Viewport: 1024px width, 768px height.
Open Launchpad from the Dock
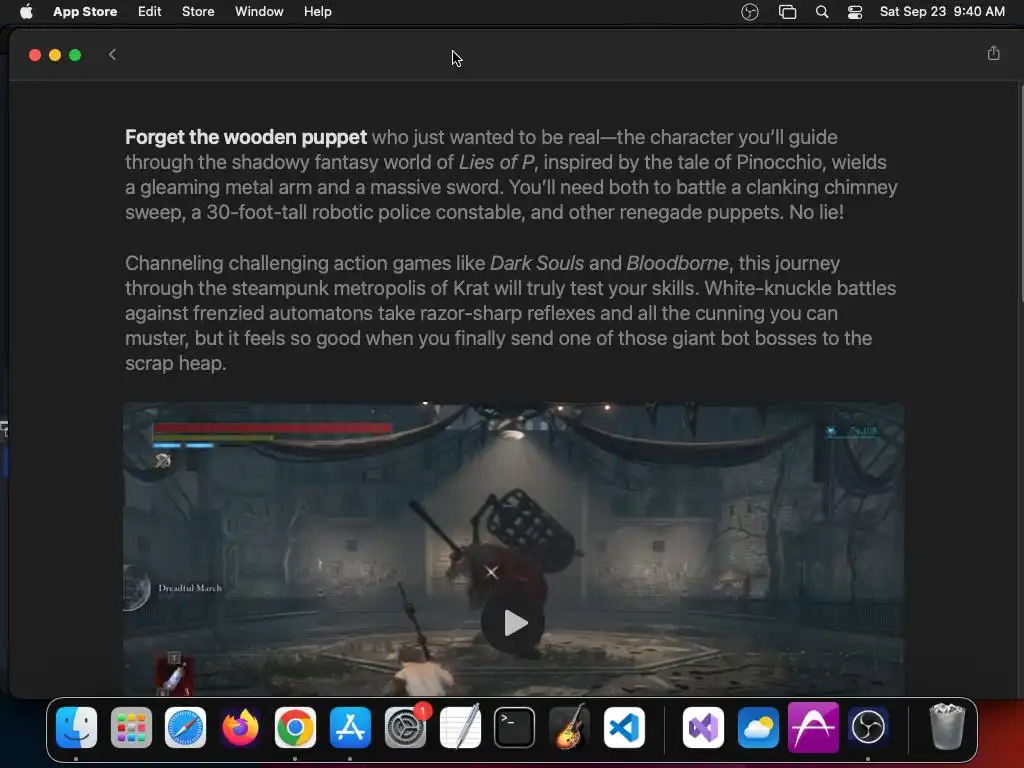click(131, 728)
